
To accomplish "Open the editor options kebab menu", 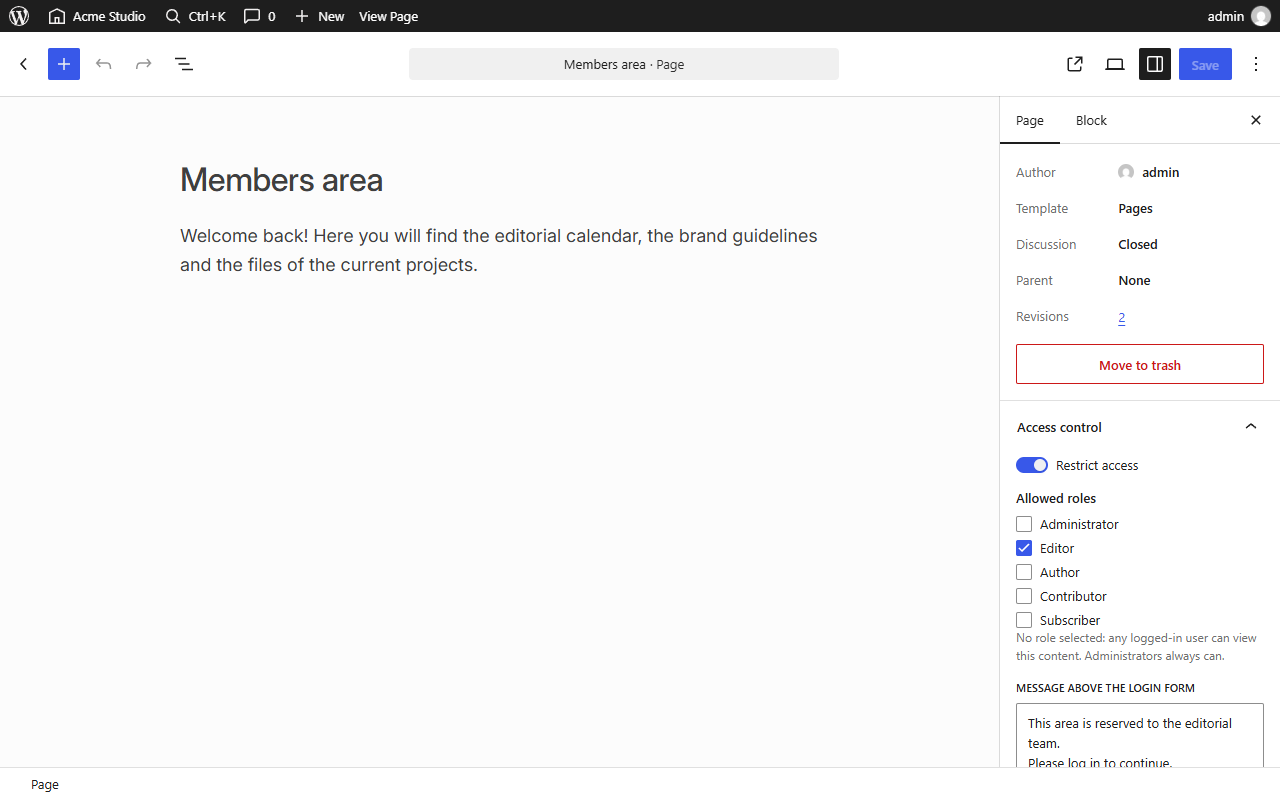I will point(1256,64).
